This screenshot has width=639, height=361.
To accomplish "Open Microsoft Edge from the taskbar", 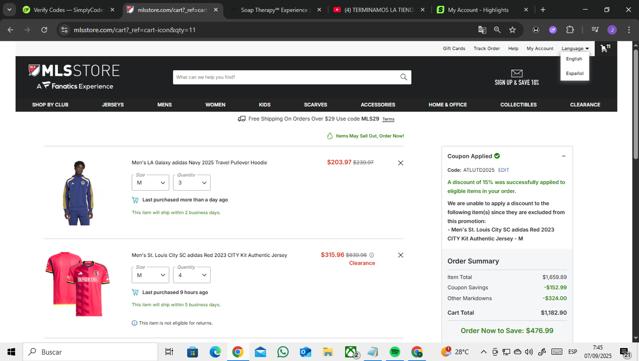I will click(x=215, y=352).
